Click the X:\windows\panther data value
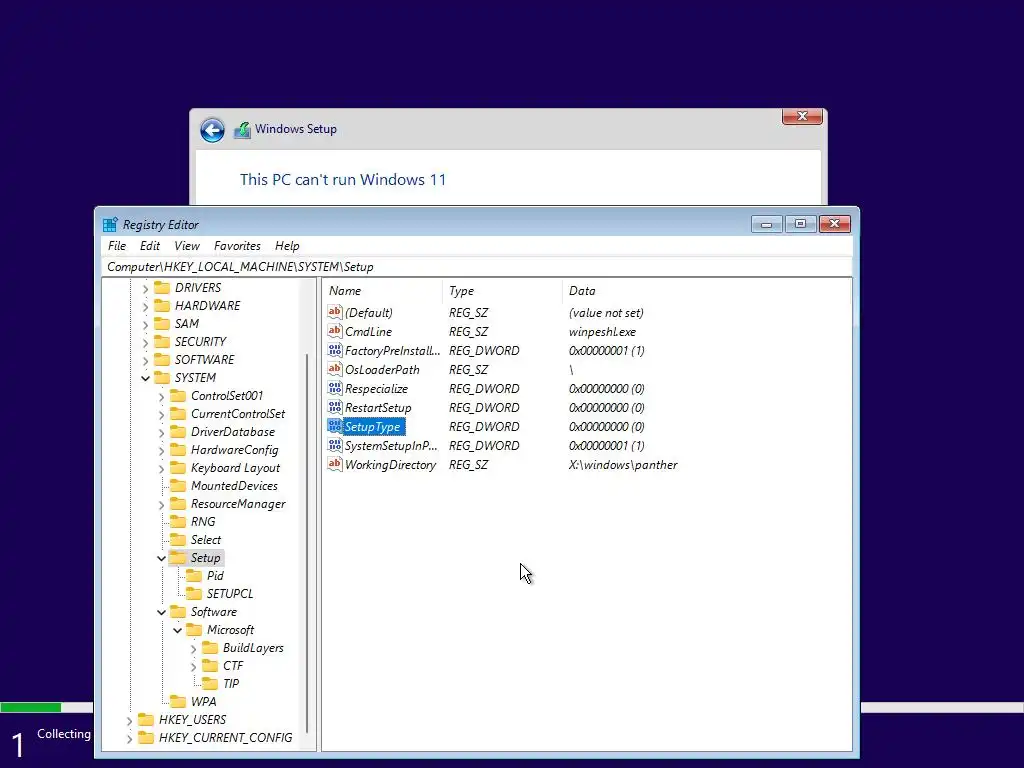This screenshot has height=768, width=1024. point(623,464)
